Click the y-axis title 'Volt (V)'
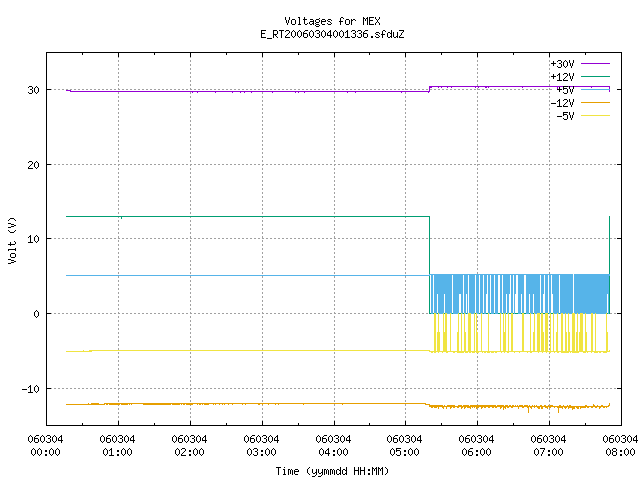This screenshot has width=640, height=480. click(12, 240)
